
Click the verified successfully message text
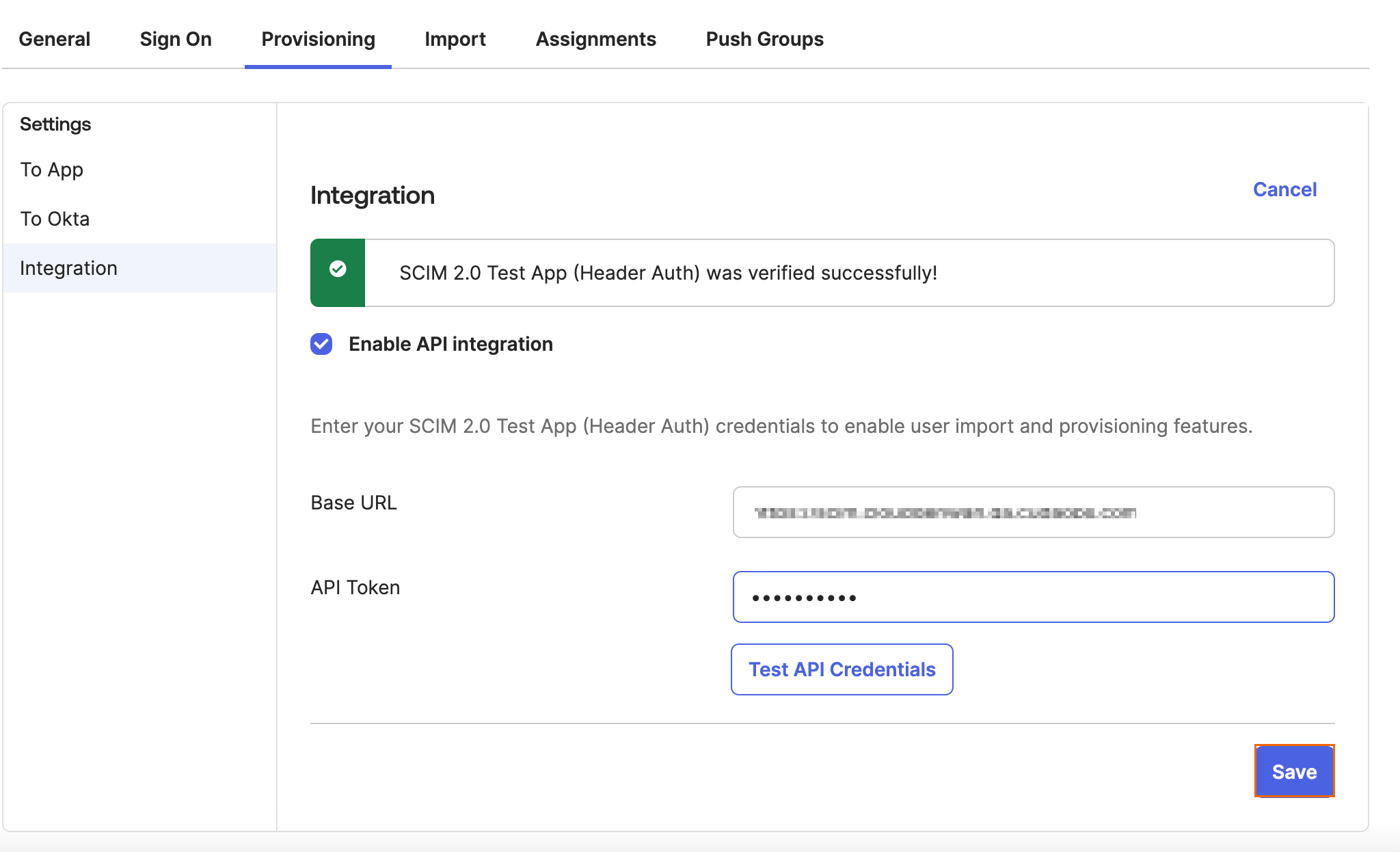(668, 273)
